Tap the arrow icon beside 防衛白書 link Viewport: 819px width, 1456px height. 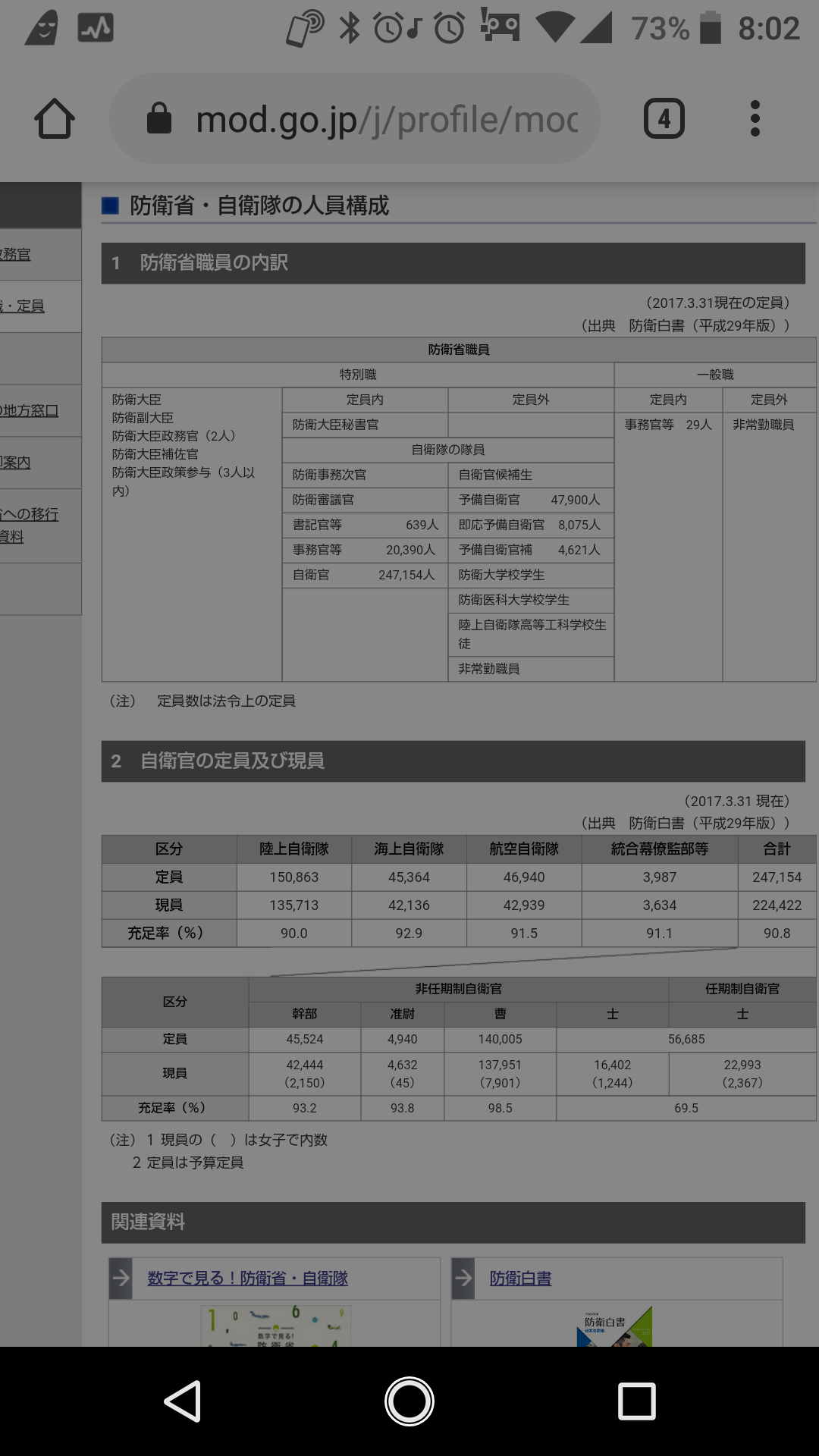tap(463, 1278)
